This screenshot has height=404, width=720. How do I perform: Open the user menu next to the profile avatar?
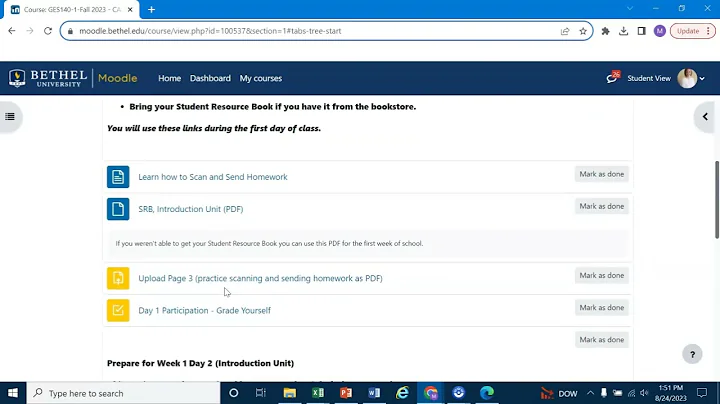[702, 79]
